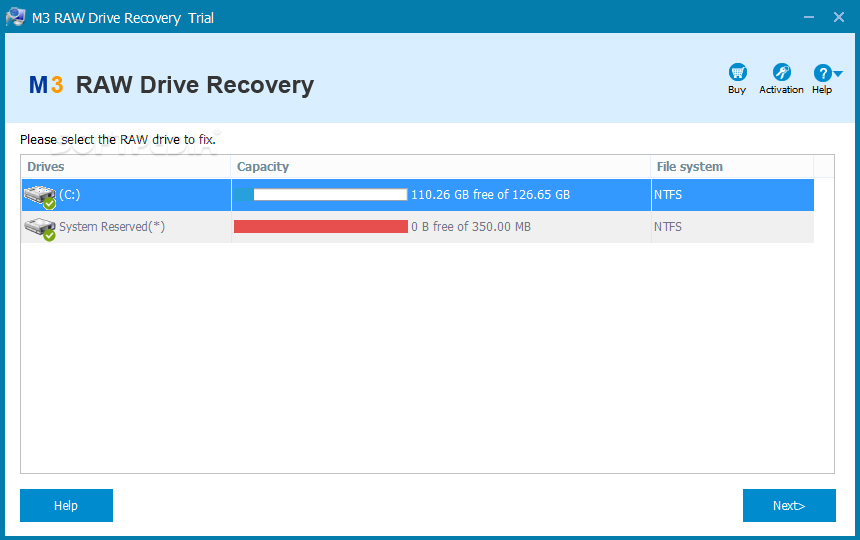Select the (C:) drive label
The width and height of the screenshot is (860, 540).
(x=70, y=195)
